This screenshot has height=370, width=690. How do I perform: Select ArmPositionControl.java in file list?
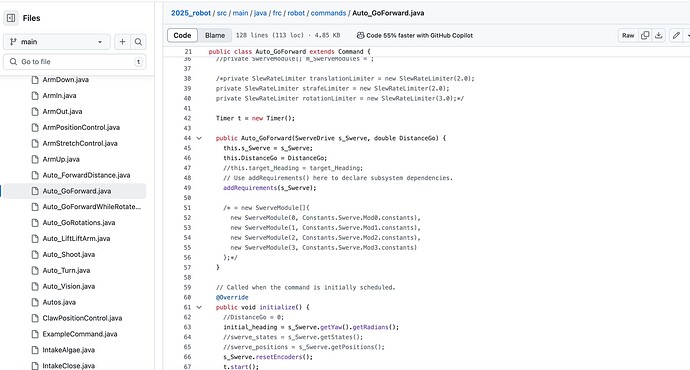(81, 128)
